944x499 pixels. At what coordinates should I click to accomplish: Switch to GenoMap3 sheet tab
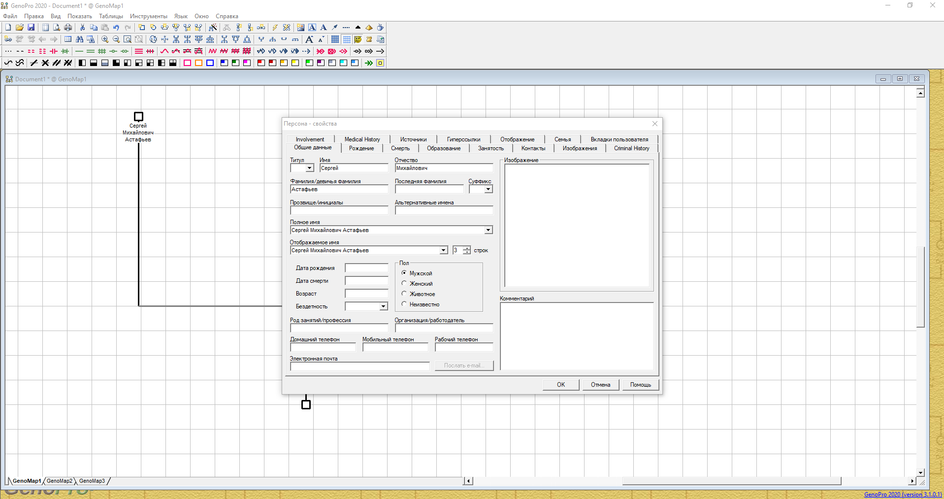pyautogui.click(x=92, y=481)
